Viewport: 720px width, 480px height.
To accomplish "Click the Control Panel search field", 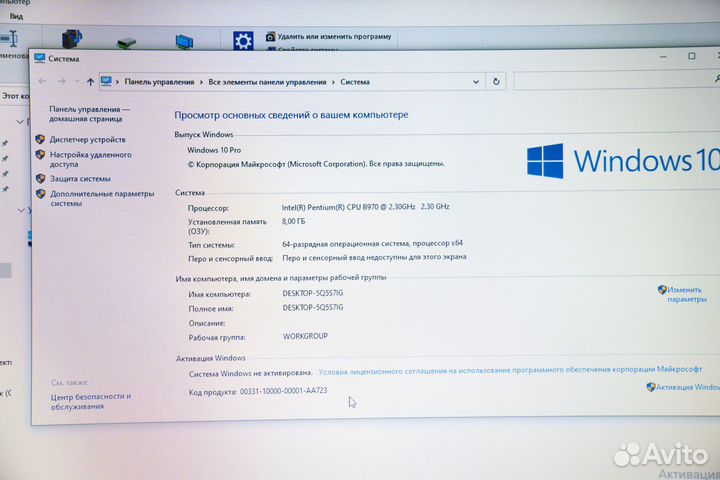I will [616, 81].
